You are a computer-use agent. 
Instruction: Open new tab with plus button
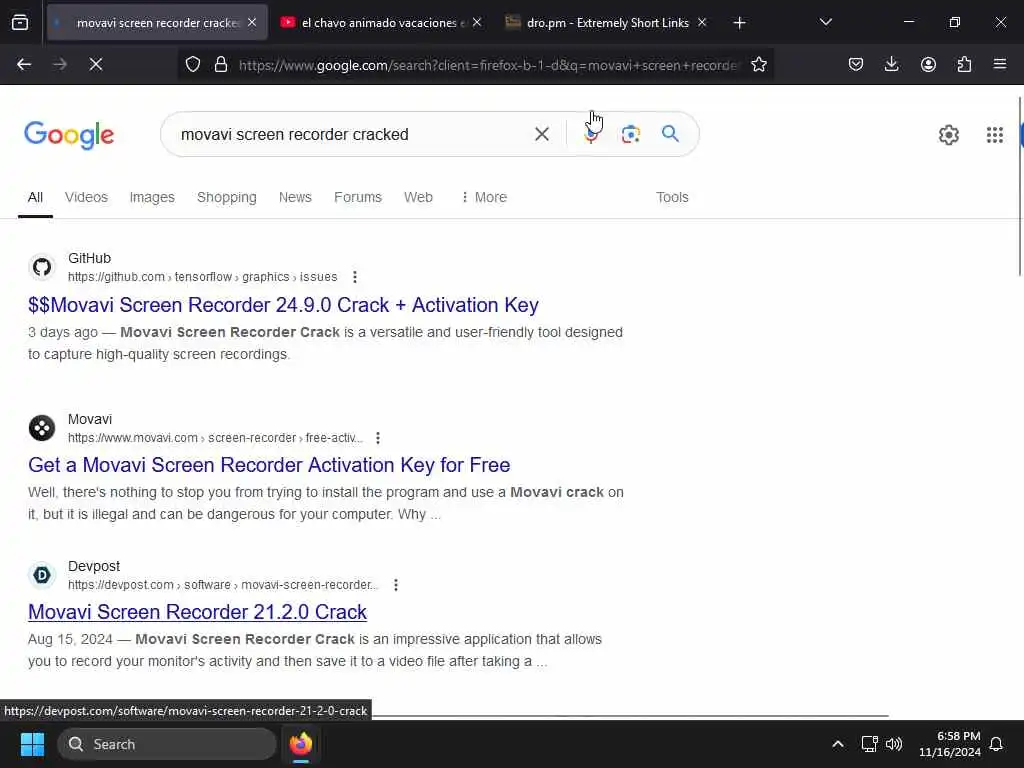coord(739,23)
